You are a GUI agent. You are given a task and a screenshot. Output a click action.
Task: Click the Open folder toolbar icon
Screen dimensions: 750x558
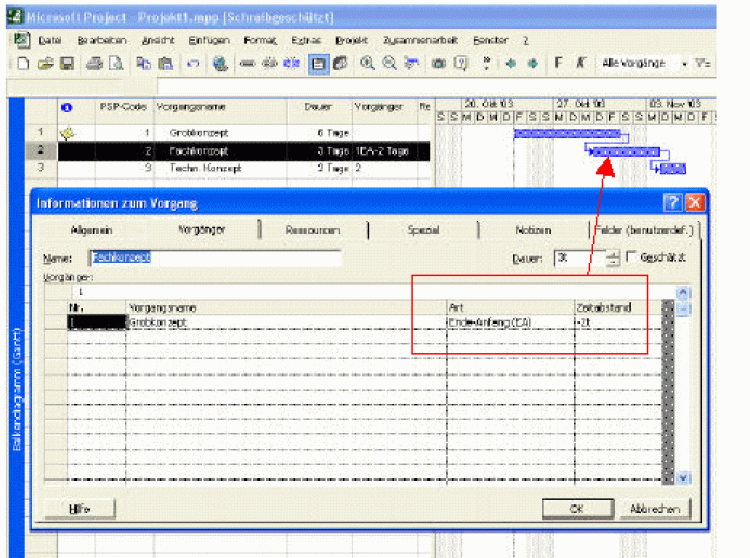(46, 63)
